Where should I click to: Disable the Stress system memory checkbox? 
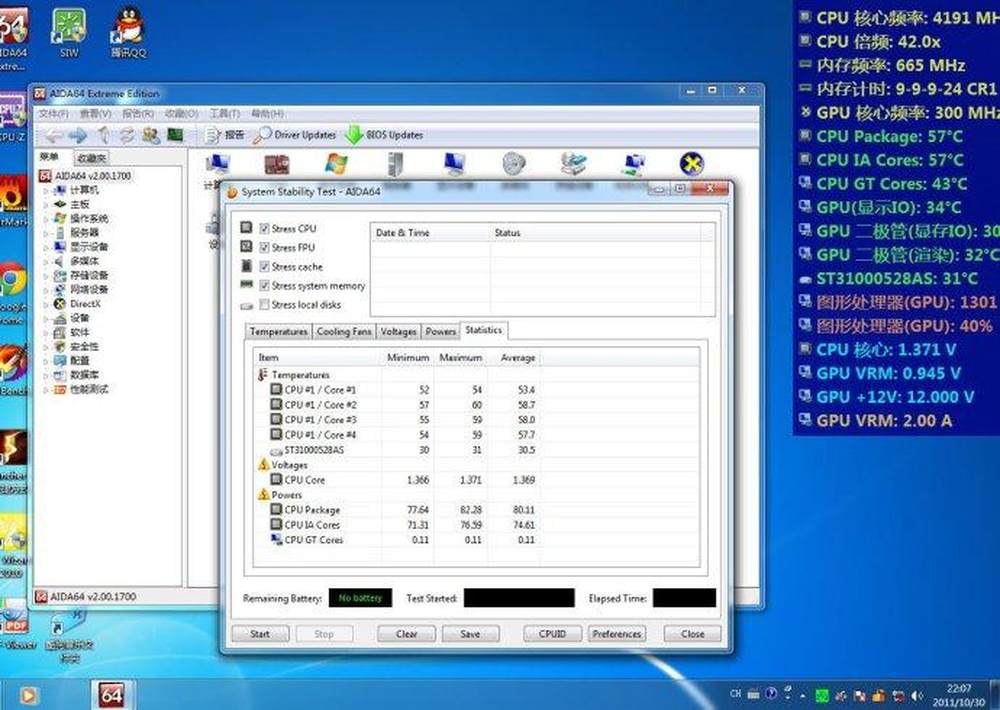point(265,286)
